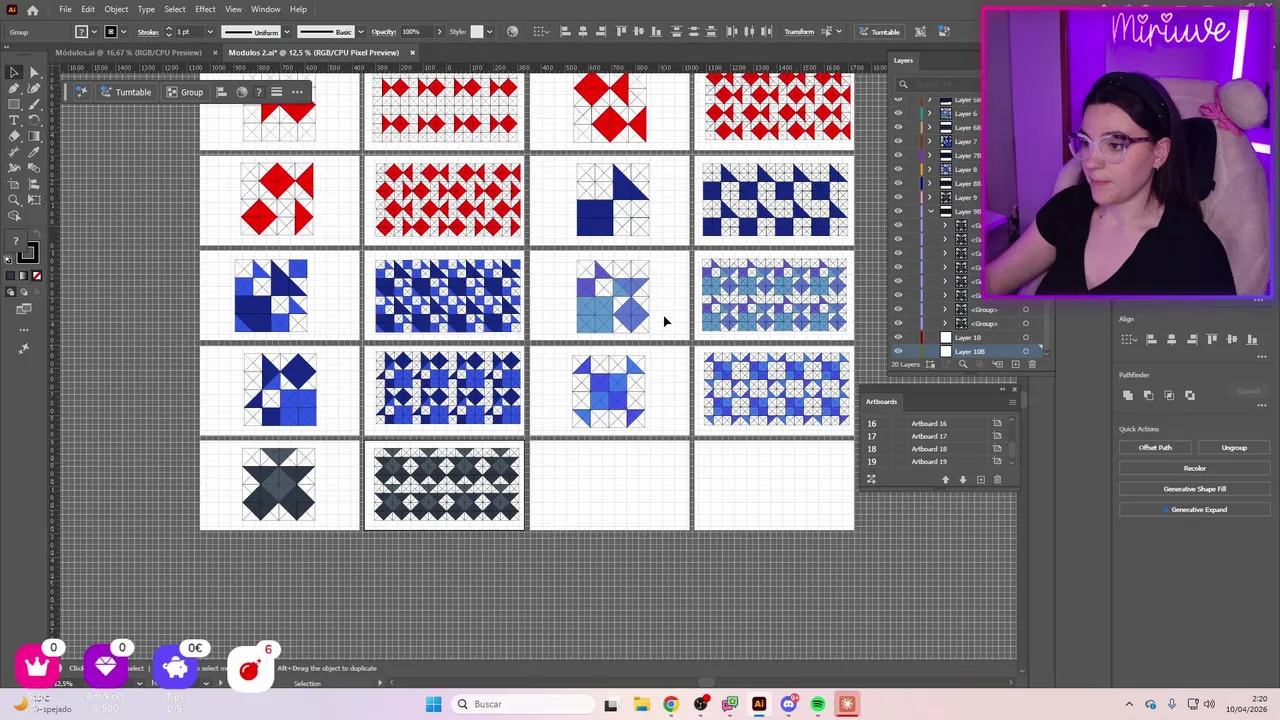The height and width of the screenshot is (720, 1280).
Task: Open Artboards panel menu
Action: pyautogui.click(x=1012, y=402)
